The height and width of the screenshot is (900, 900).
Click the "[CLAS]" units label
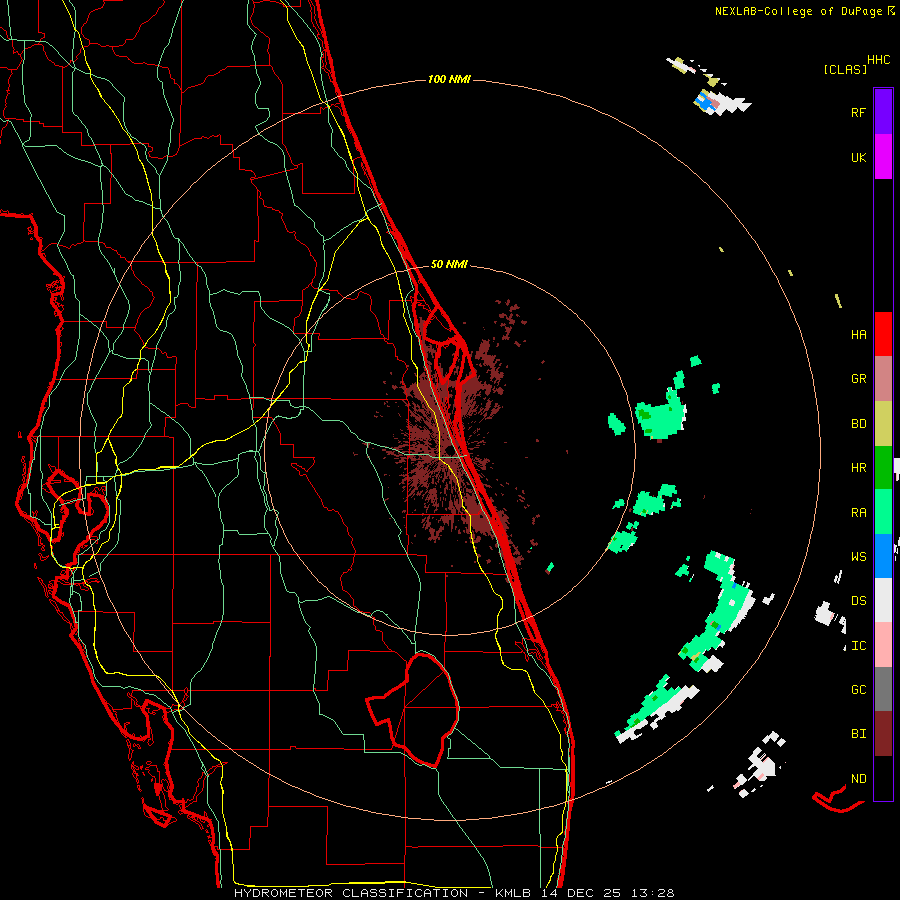(845, 69)
